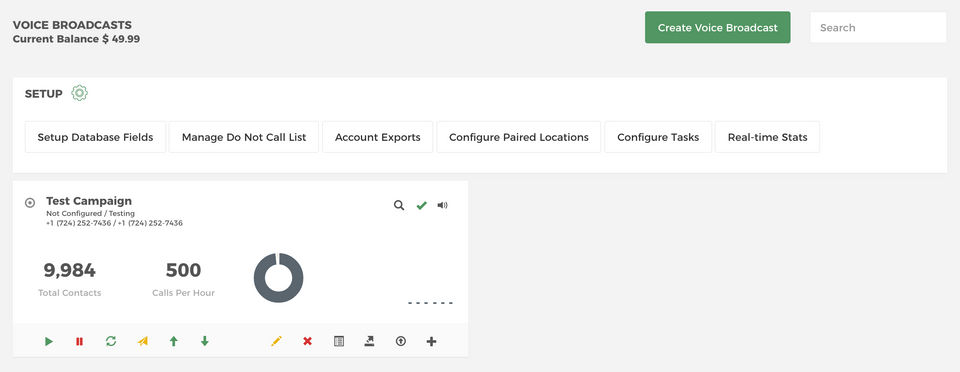Click Create Voice Broadcast button
This screenshot has width=960, height=372.
(x=718, y=28)
